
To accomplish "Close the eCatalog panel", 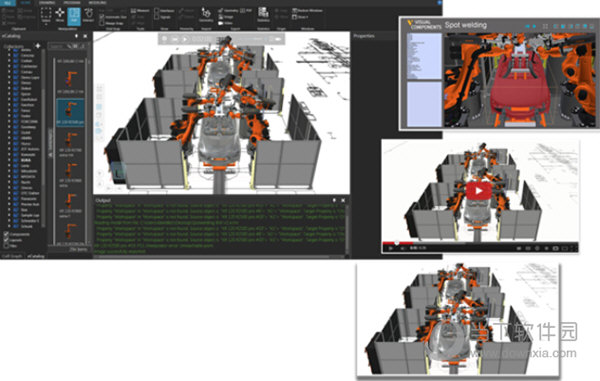I will pyautogui.click(x=85, y=36).
